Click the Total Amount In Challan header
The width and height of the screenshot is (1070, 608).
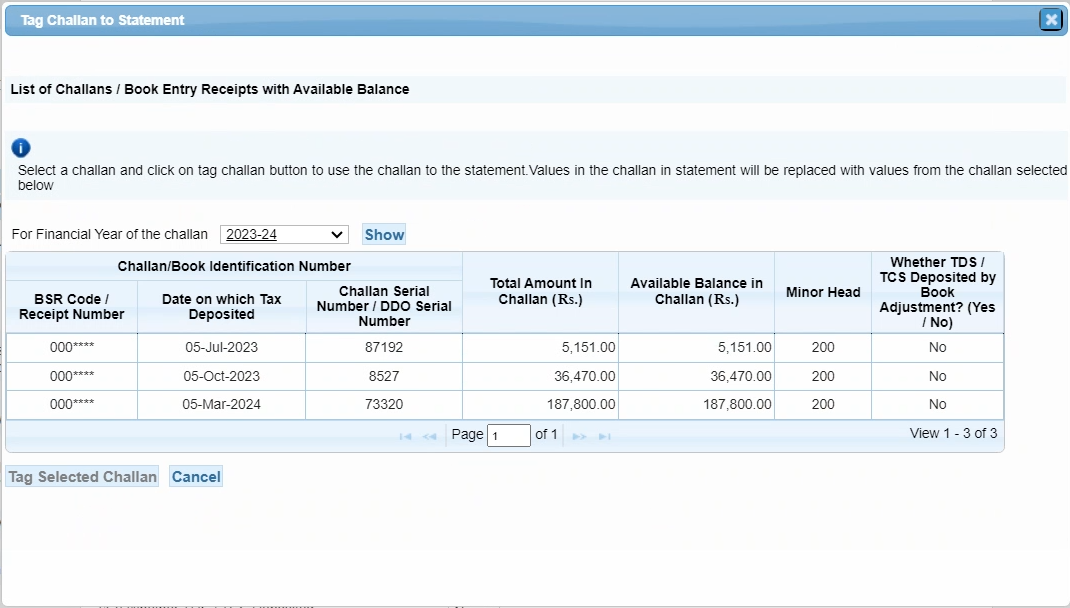[x=540, y=292]
